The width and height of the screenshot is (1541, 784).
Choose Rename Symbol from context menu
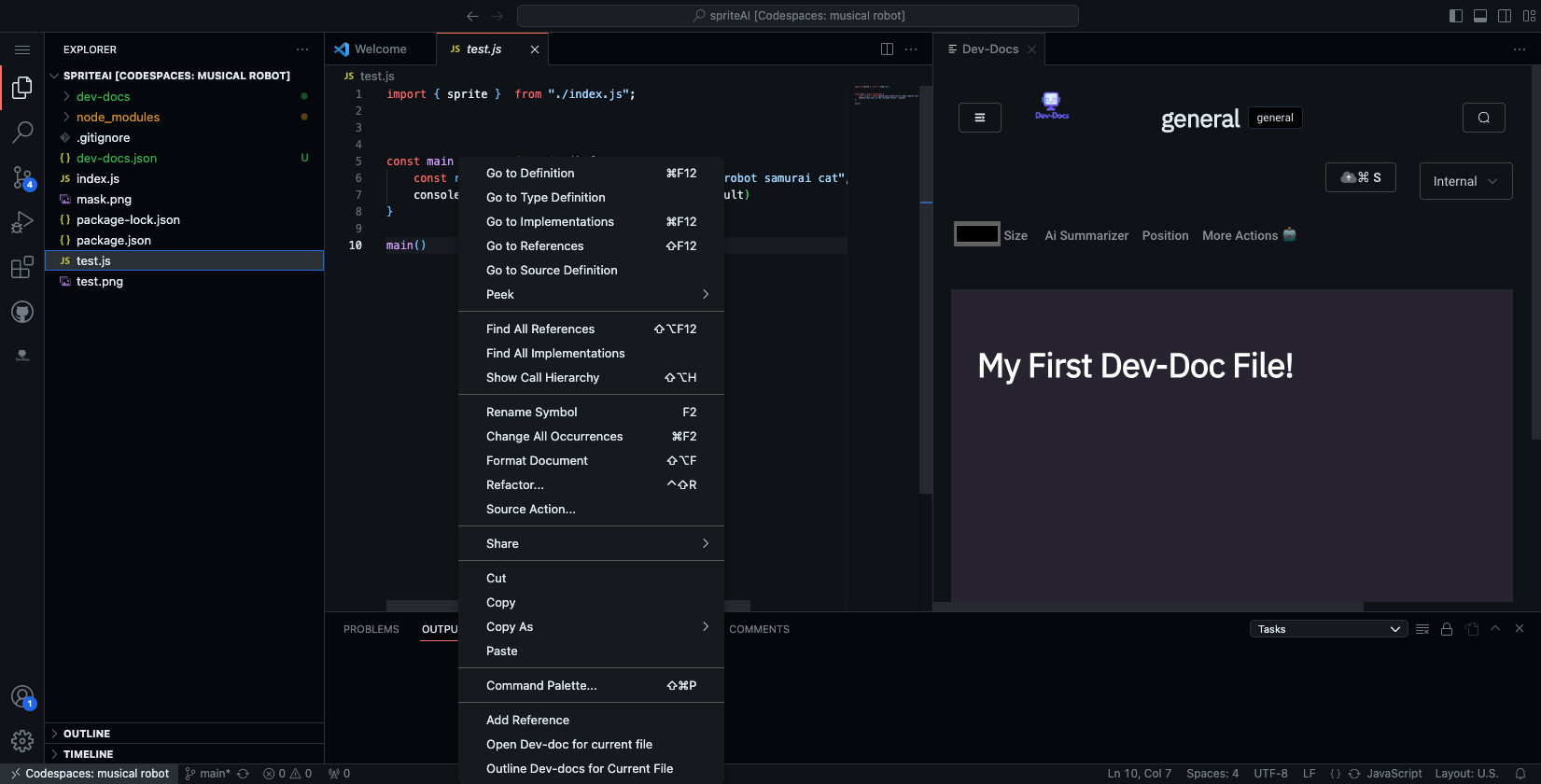[532, 412]
